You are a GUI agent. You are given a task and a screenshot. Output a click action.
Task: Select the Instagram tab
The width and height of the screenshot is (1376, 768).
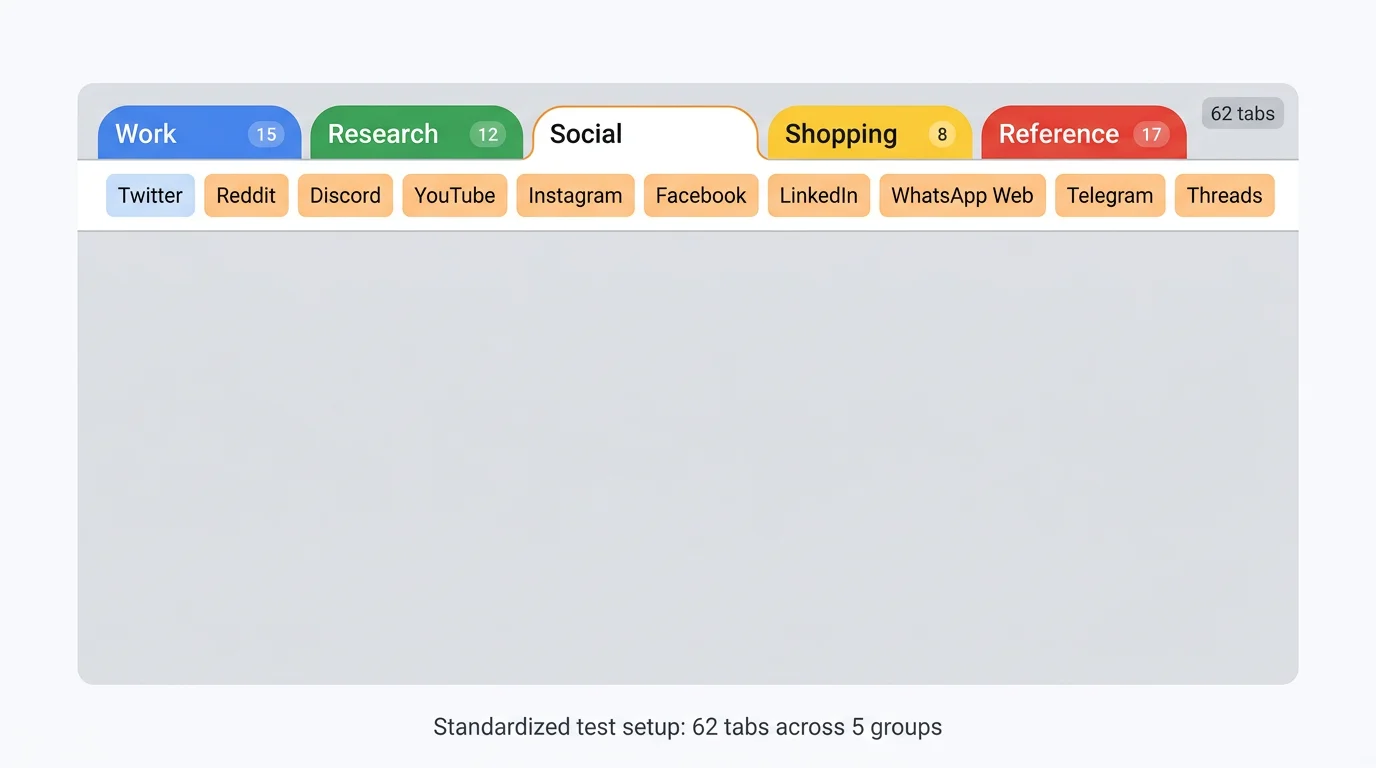click(575, 195)
